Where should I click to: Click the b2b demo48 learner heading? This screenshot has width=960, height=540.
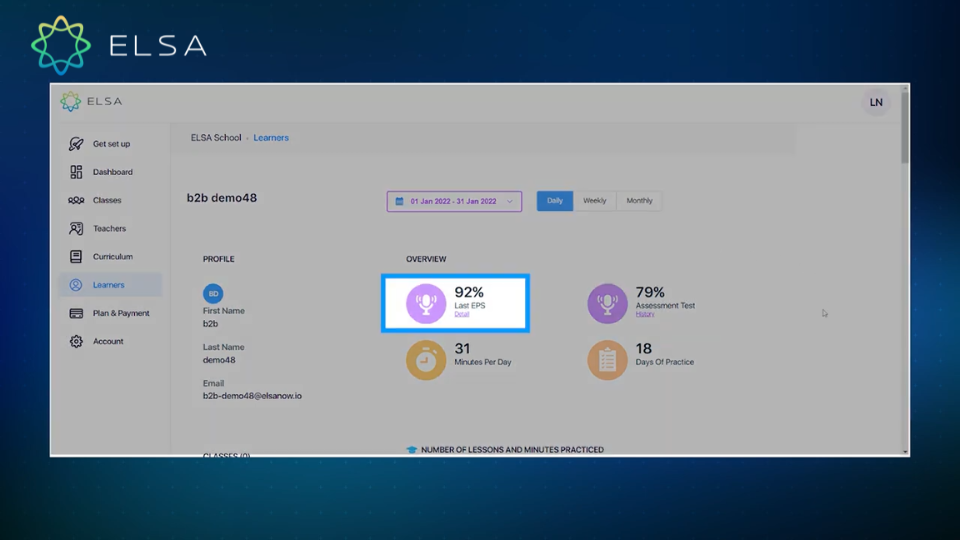coord(222,198)
